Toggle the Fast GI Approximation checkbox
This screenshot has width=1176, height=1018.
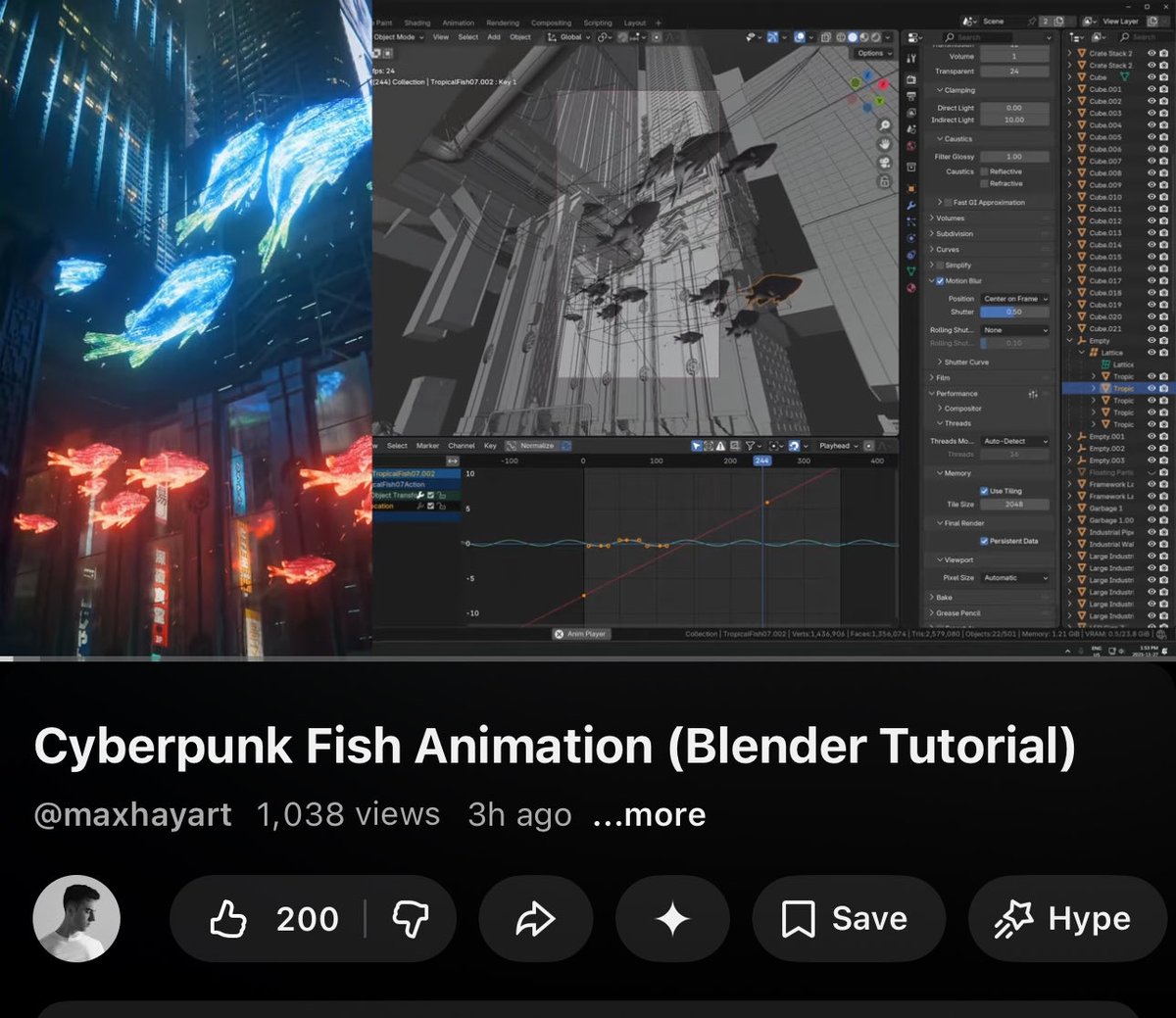[x=948, y=203]
